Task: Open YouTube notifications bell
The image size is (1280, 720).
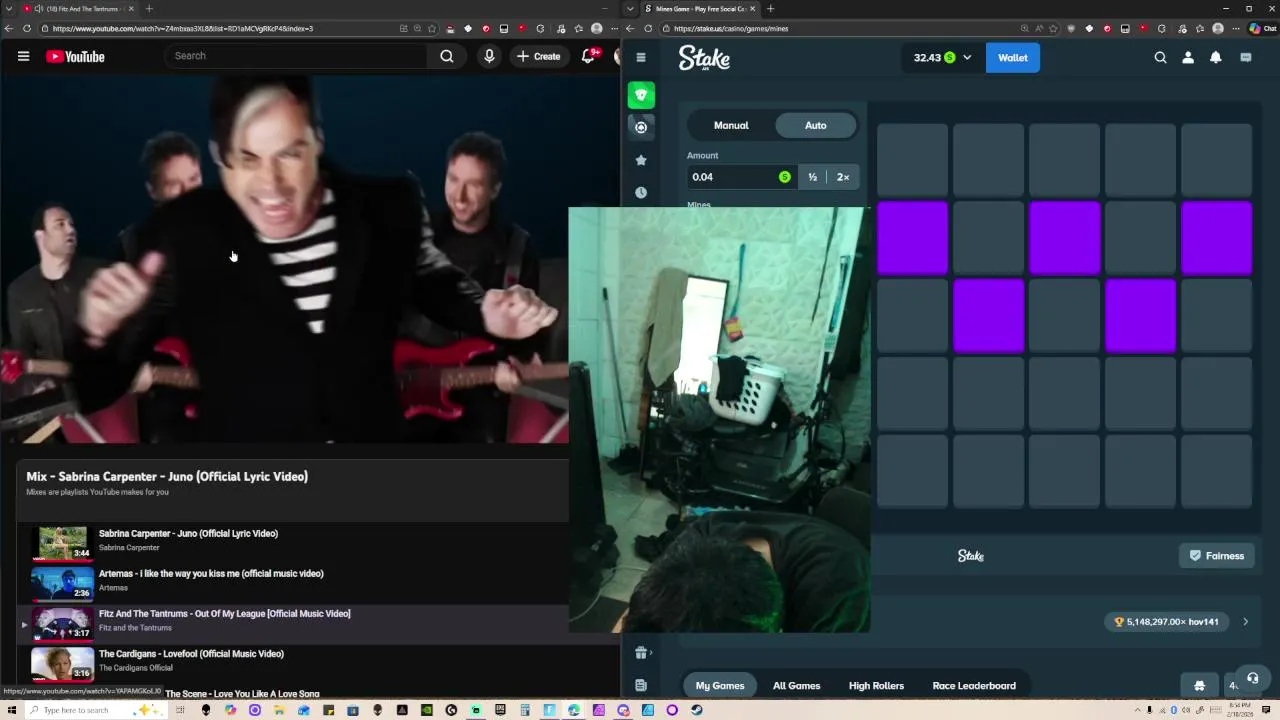Action: [x=588, y=56]
